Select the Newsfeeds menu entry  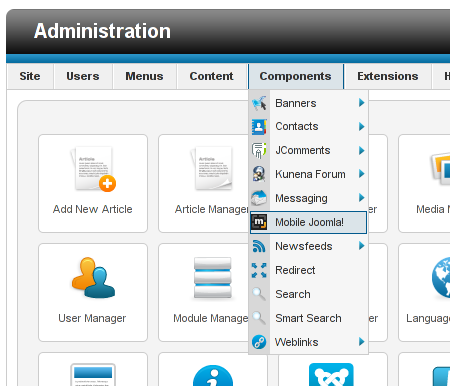pos(308,246)
